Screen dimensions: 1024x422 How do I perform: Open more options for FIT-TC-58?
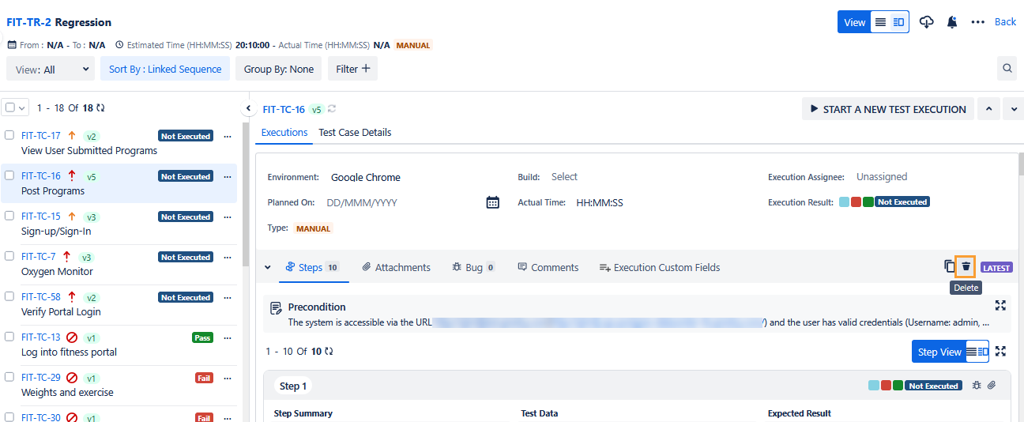coord(227,297)
